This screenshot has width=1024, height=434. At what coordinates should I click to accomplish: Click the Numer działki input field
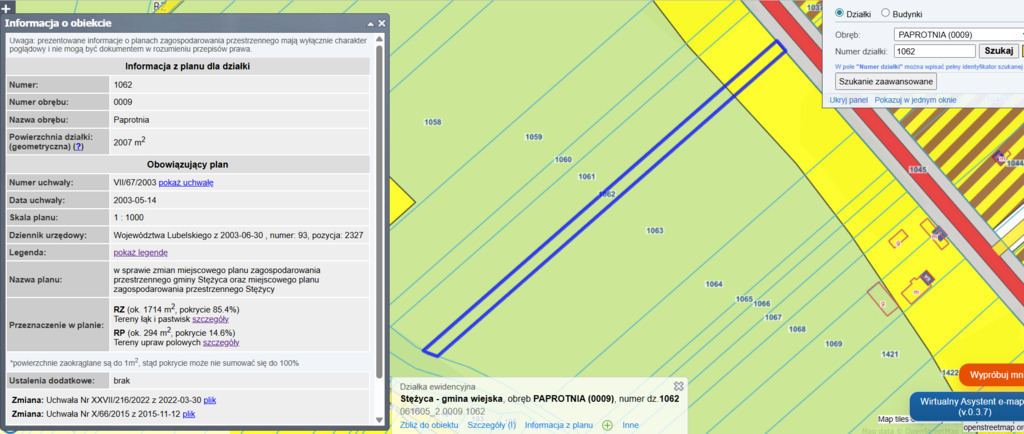[934, 51]
